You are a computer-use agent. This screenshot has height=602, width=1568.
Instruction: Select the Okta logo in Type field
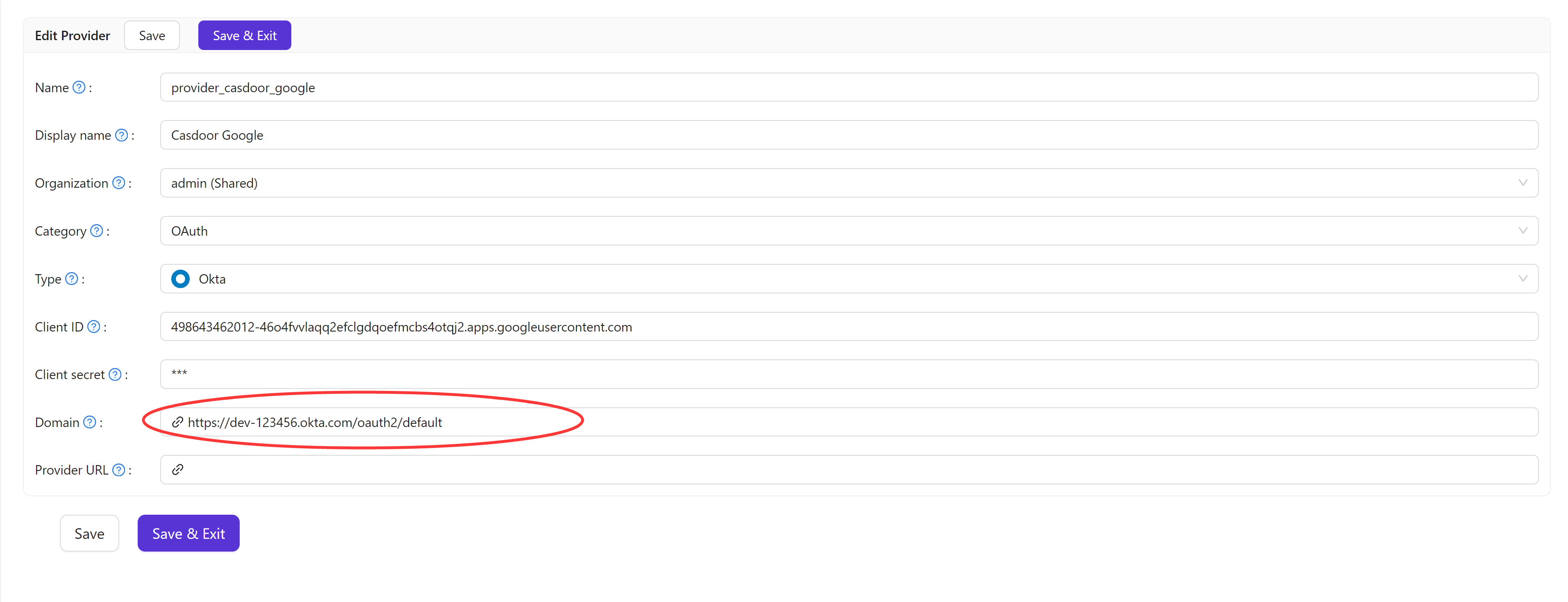coord(180,279)
